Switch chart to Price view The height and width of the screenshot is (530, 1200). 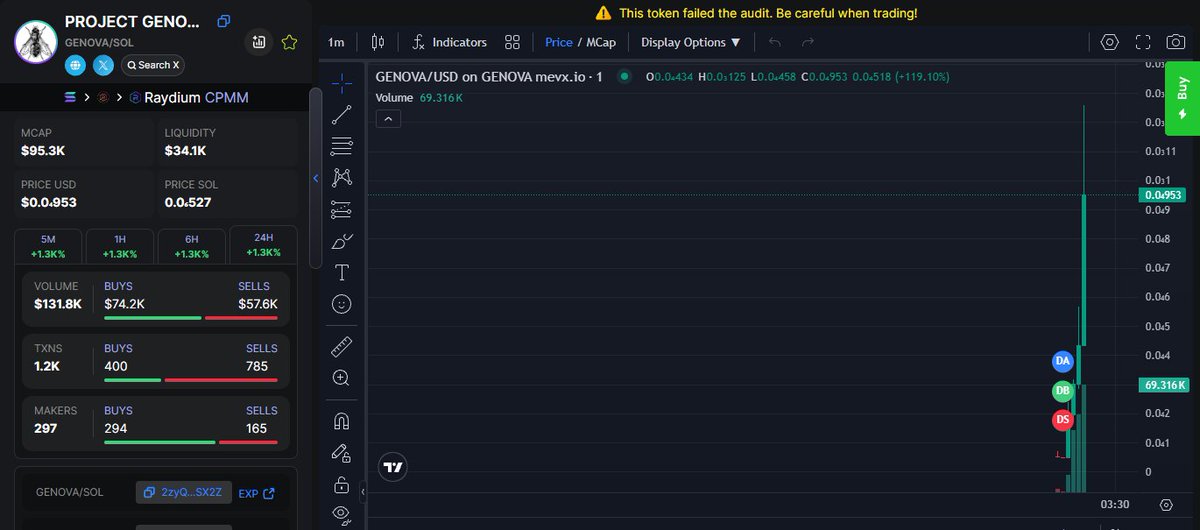(x=559, y=42)
